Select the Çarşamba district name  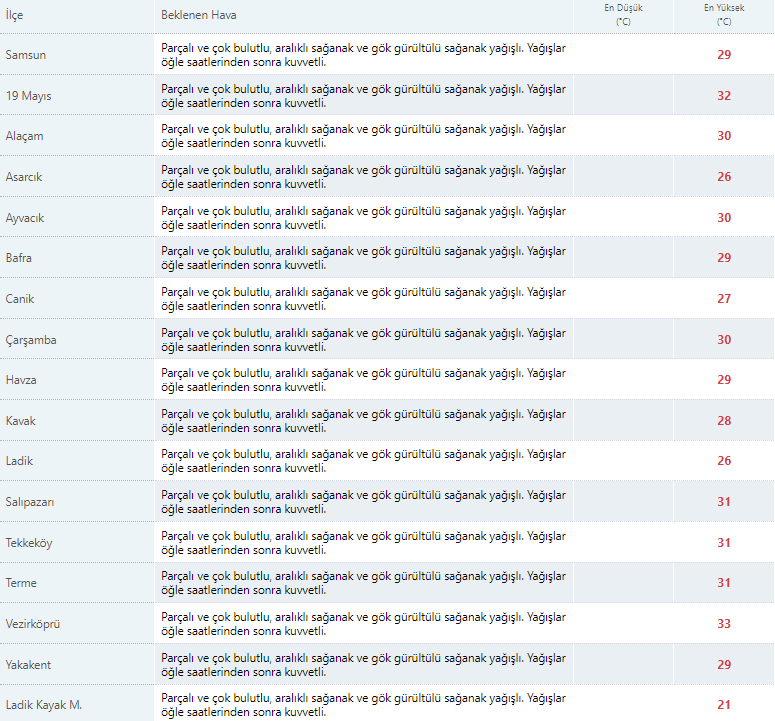(31, 340)
